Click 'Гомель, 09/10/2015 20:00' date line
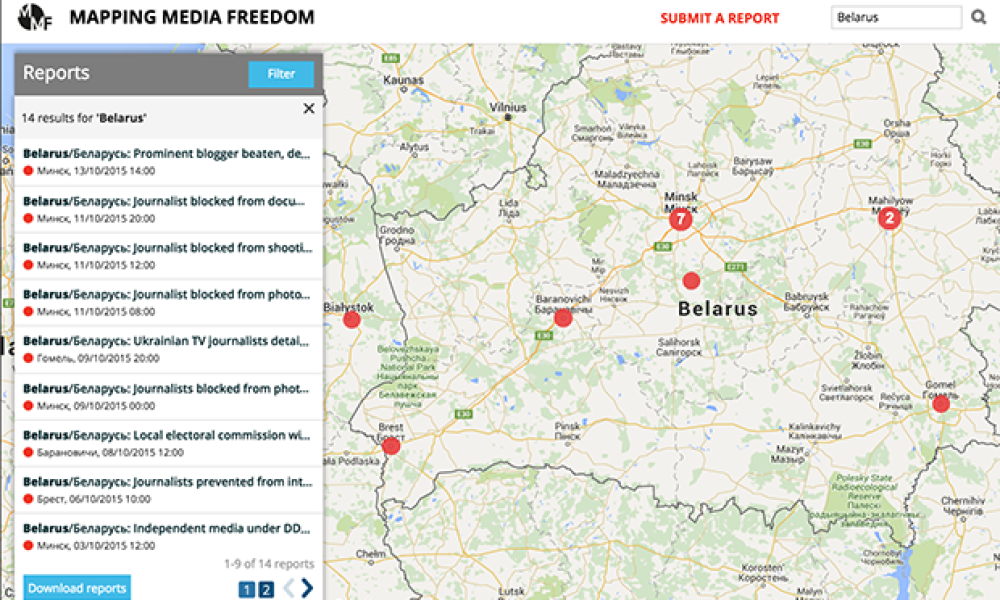Screen dimensions: 1000x600 [98, 358]
